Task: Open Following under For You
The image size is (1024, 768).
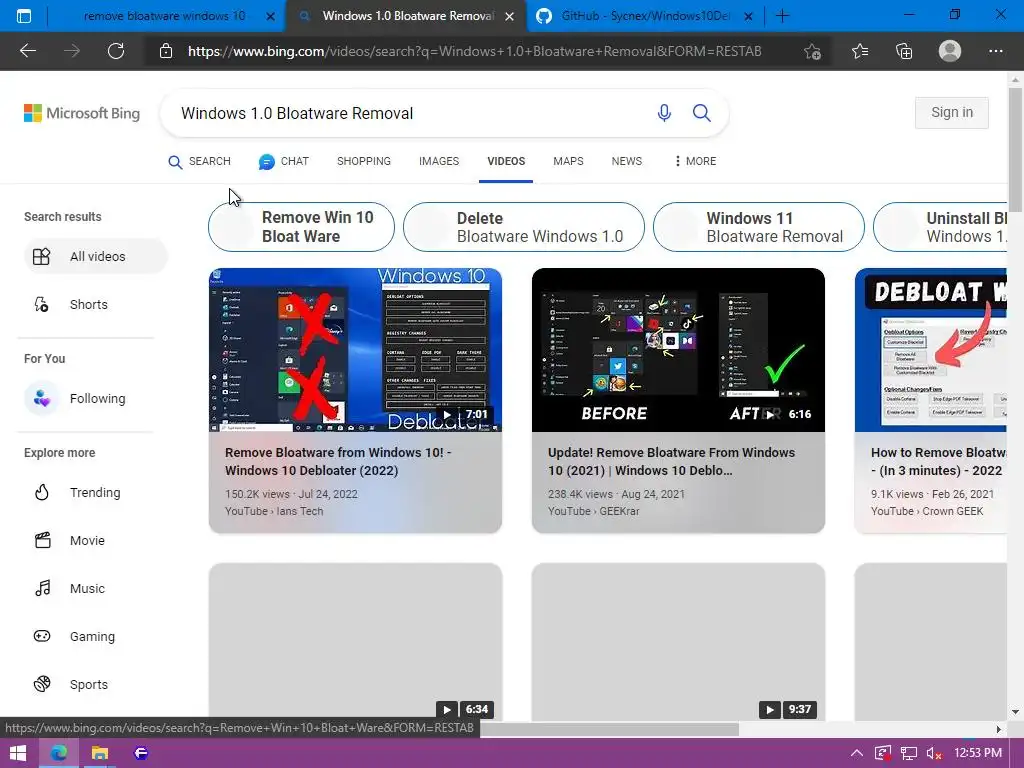Action: pos(95,398)
